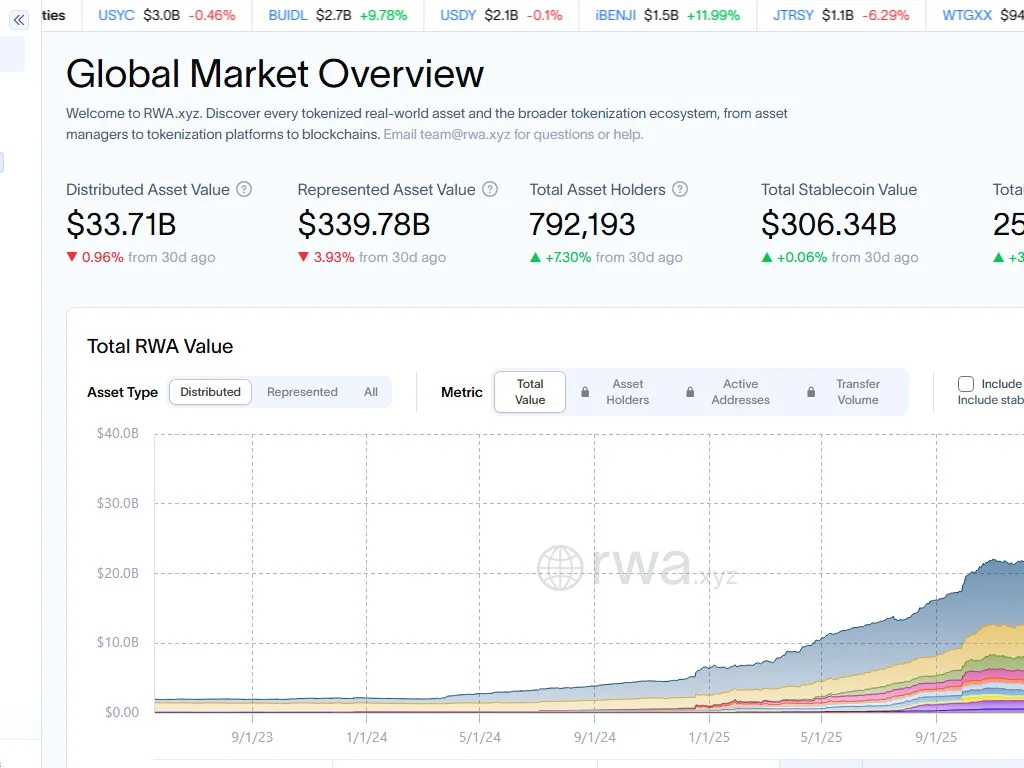
Task: Choose the Asset Holders metric
Action: tap(627, 392)
